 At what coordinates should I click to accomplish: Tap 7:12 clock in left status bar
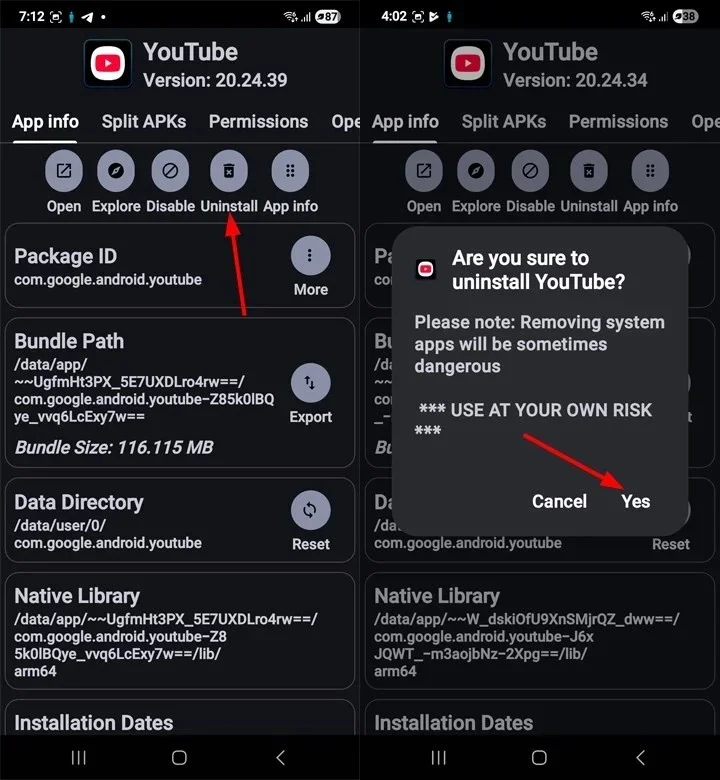31,17
